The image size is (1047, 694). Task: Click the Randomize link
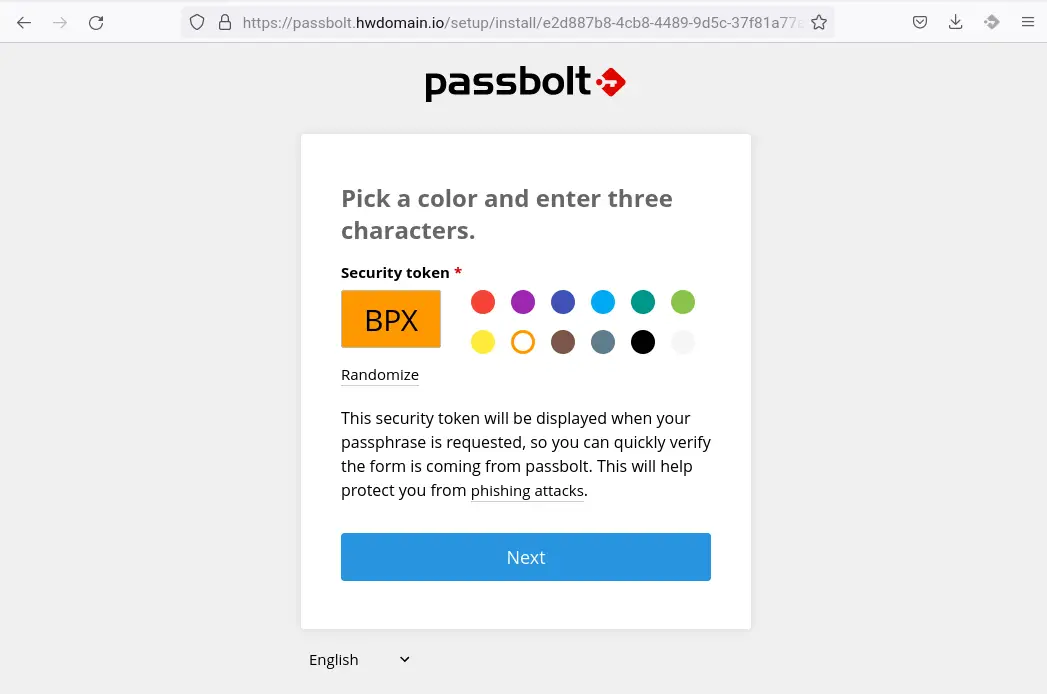[x=380, y=375]
